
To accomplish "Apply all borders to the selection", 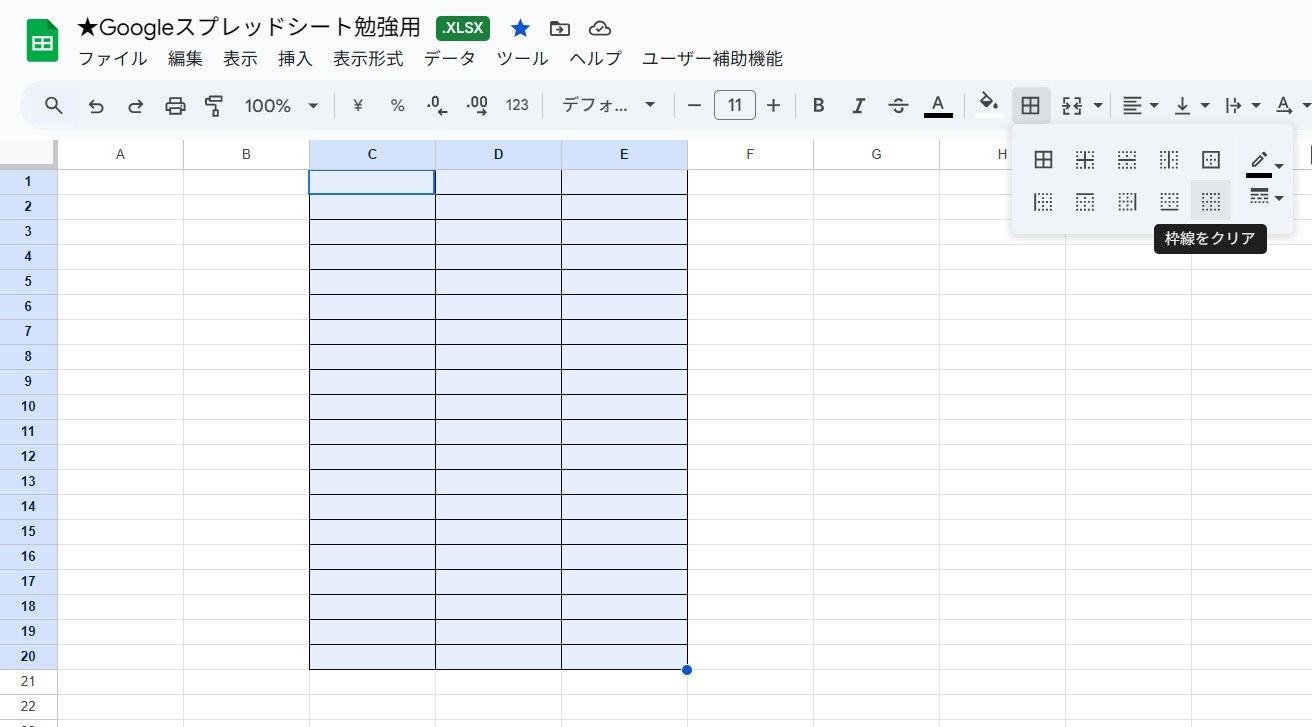I will click(1043, 160).
